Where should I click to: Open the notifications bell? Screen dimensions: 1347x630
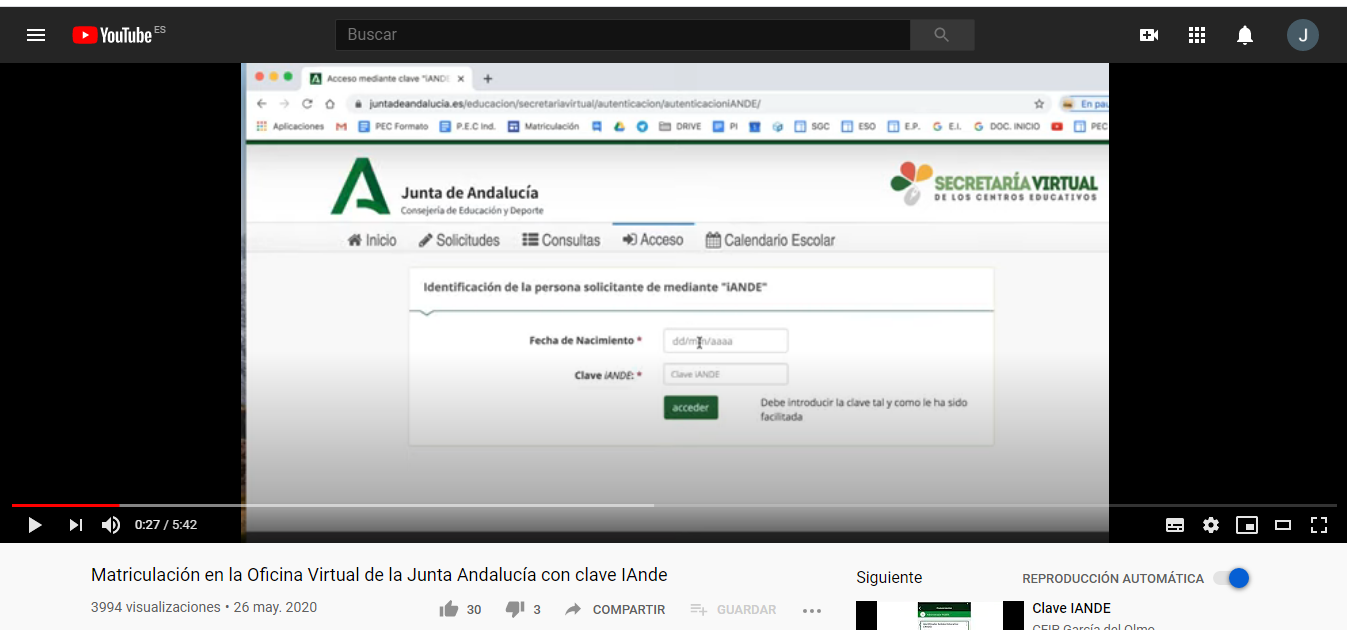pyautogui.click(x=1245, y=35)
